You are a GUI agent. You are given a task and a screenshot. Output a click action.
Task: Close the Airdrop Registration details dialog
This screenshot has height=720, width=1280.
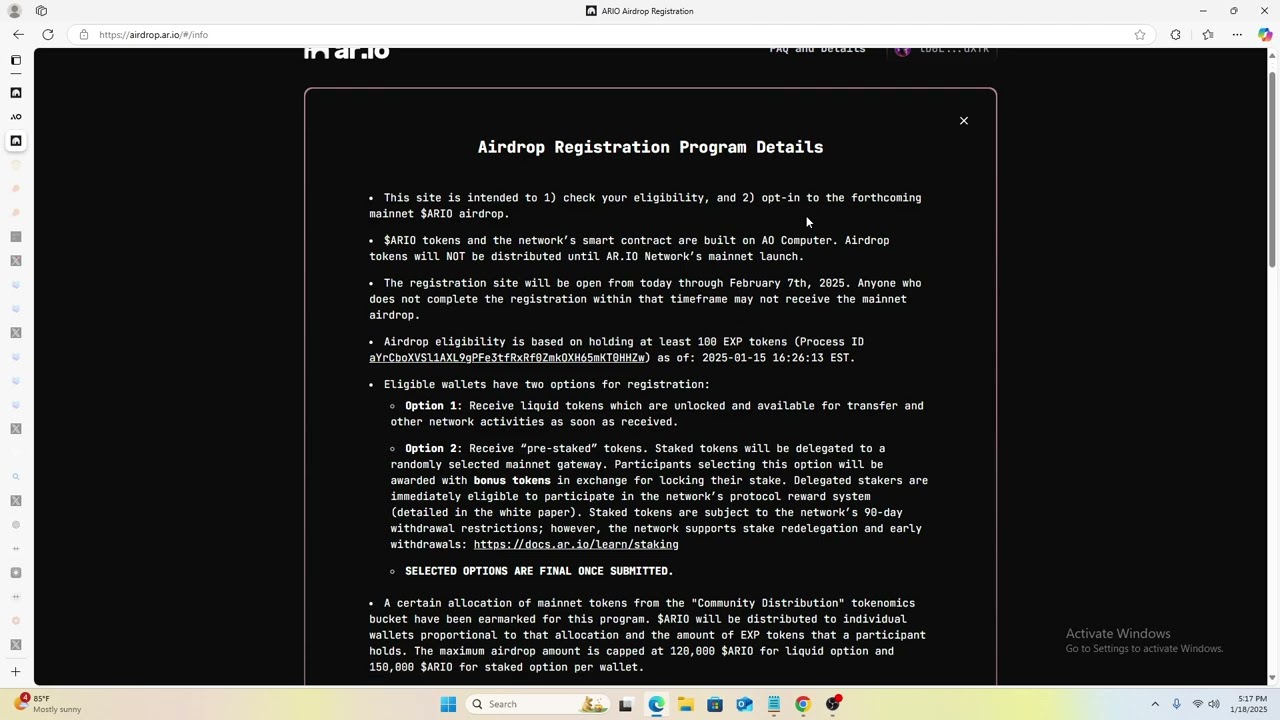pos(964,121)
